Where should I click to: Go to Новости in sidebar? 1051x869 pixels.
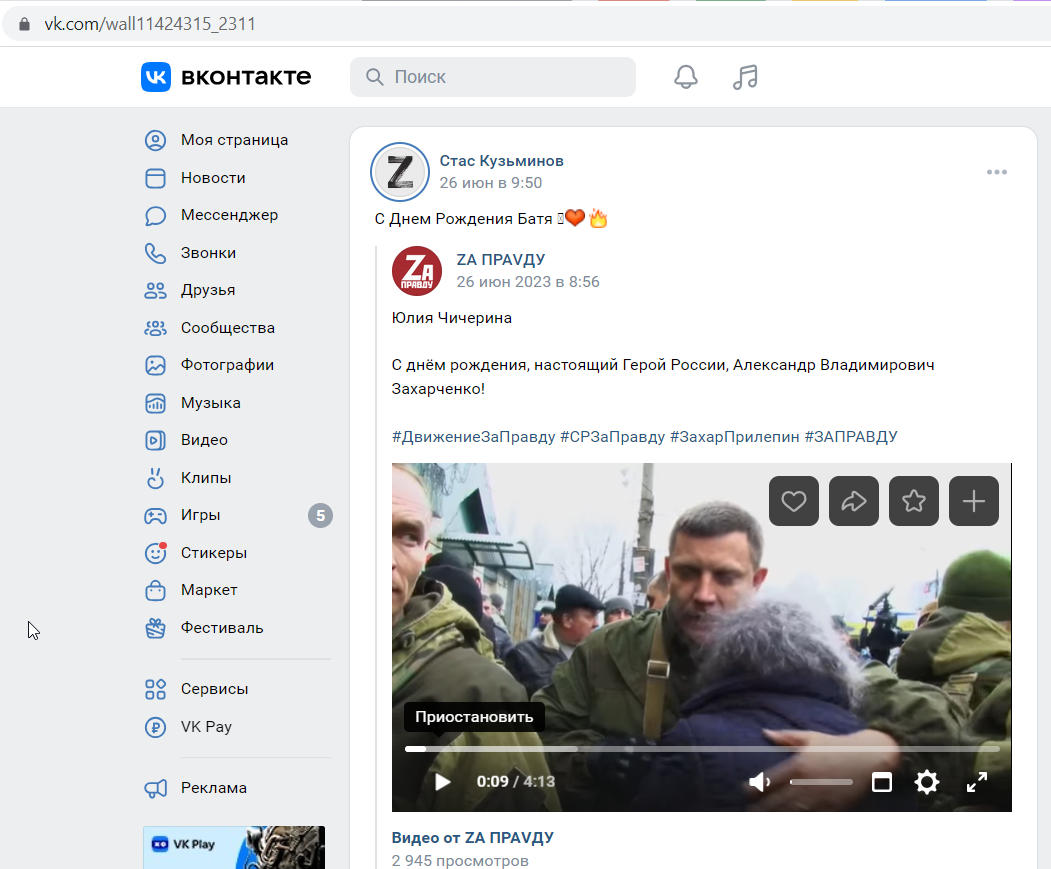pos(213,178)
